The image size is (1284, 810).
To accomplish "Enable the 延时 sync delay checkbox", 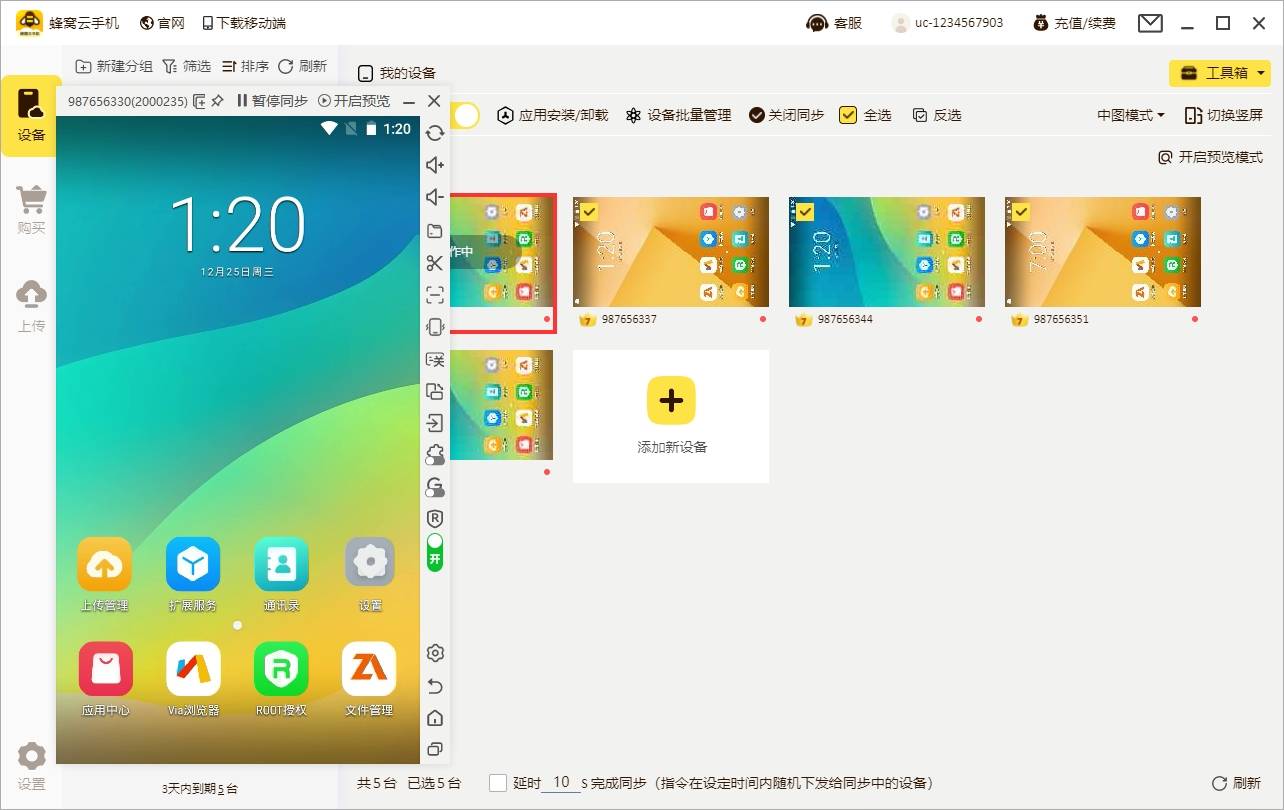I will [x=498, y=783].
